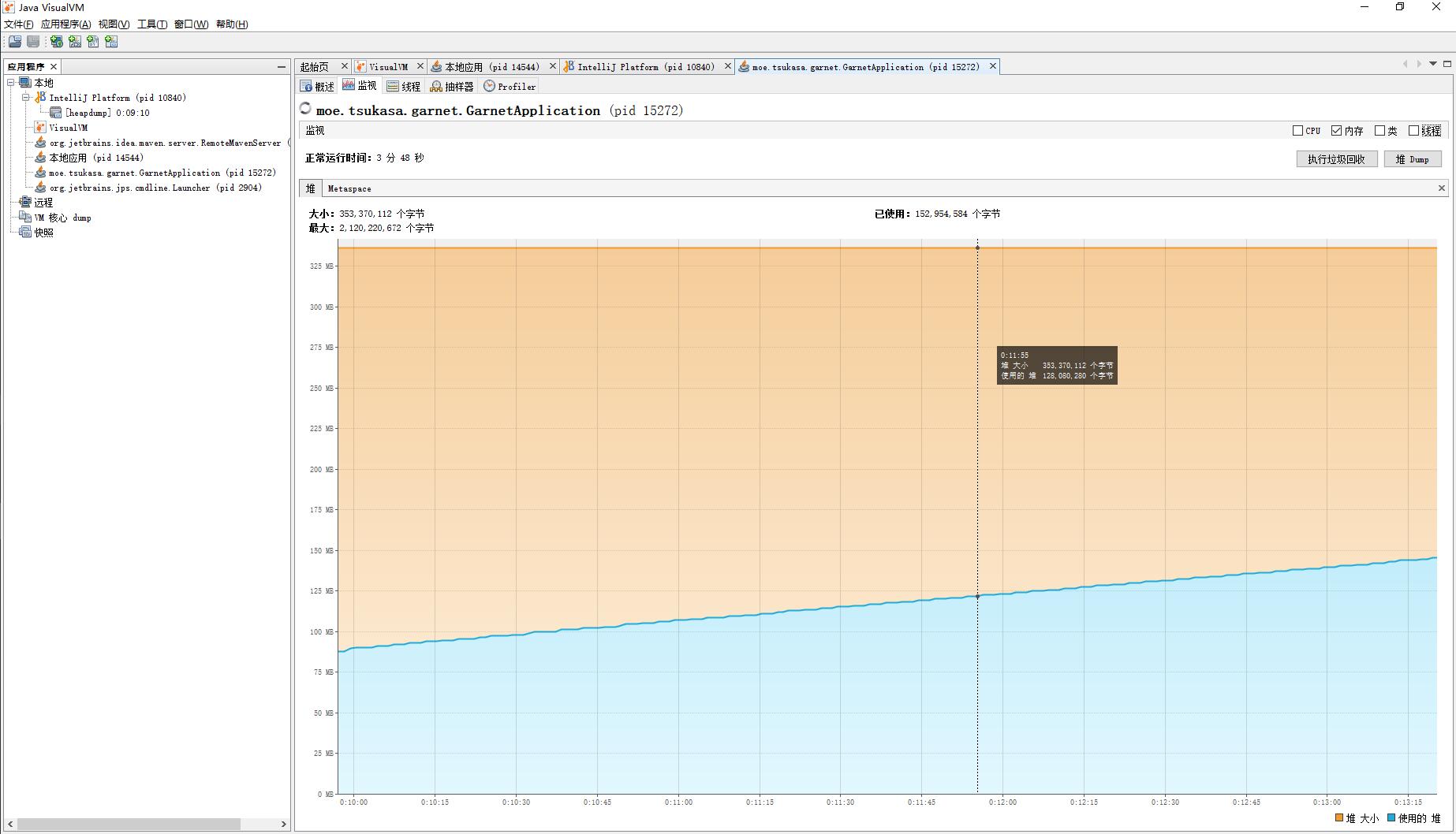The width and height of the screenshot is (1456, 834).
Task: Click the greyed Save As toolbar icon
Action: [x=33, y=41]
